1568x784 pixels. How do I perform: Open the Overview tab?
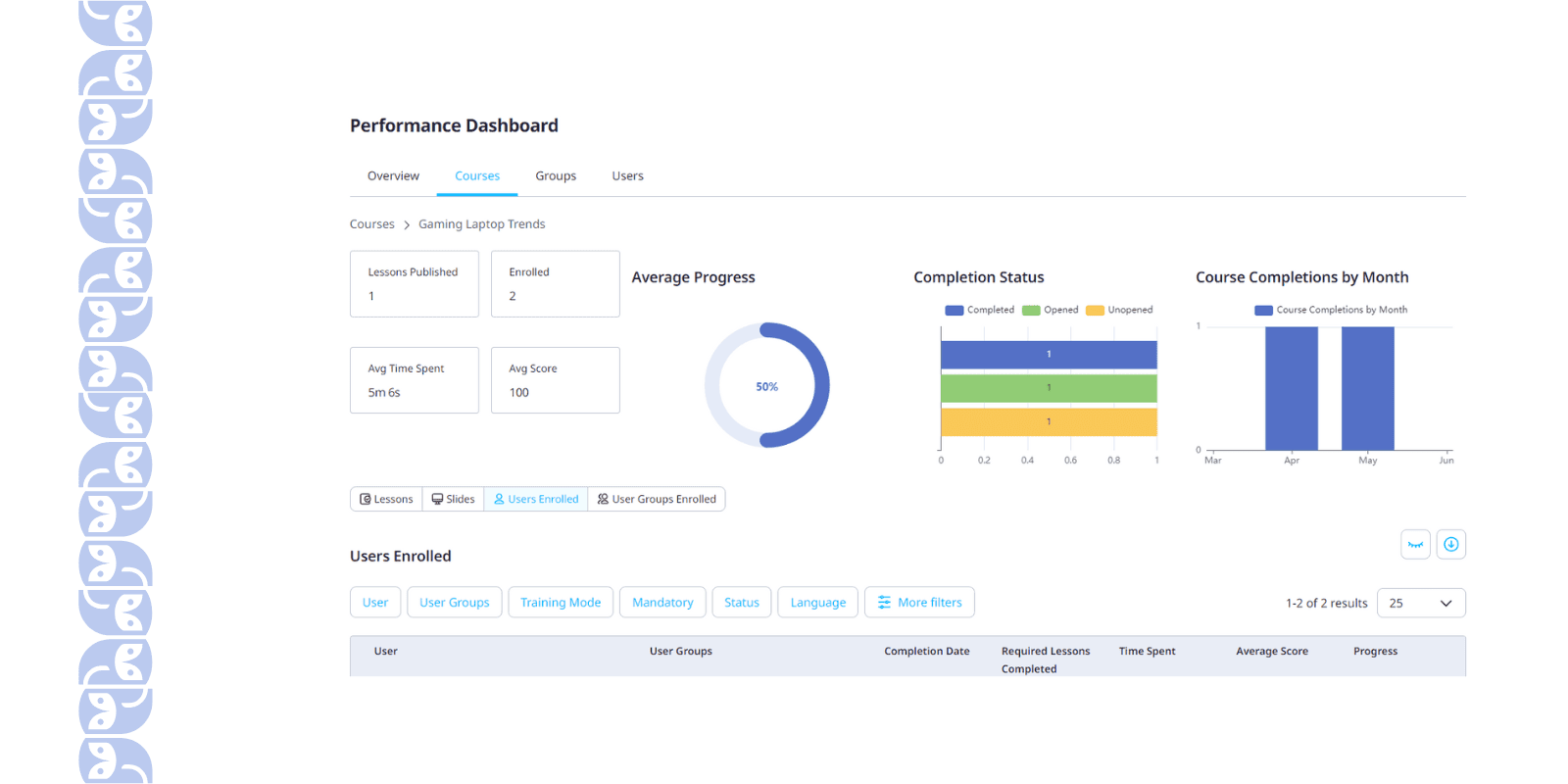[393, 176]
